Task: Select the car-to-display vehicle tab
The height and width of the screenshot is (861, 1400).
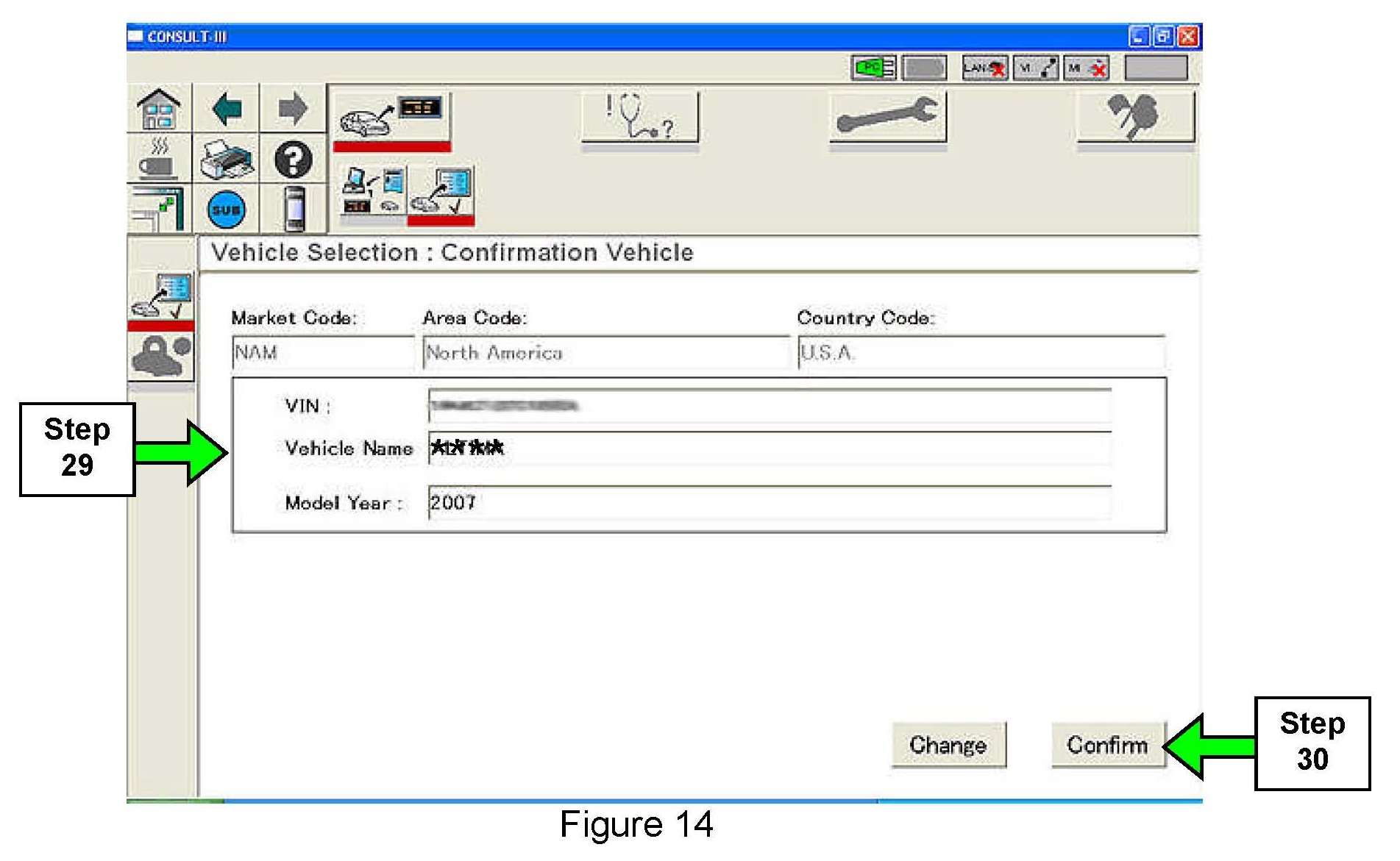Action: tap(391, 118)
